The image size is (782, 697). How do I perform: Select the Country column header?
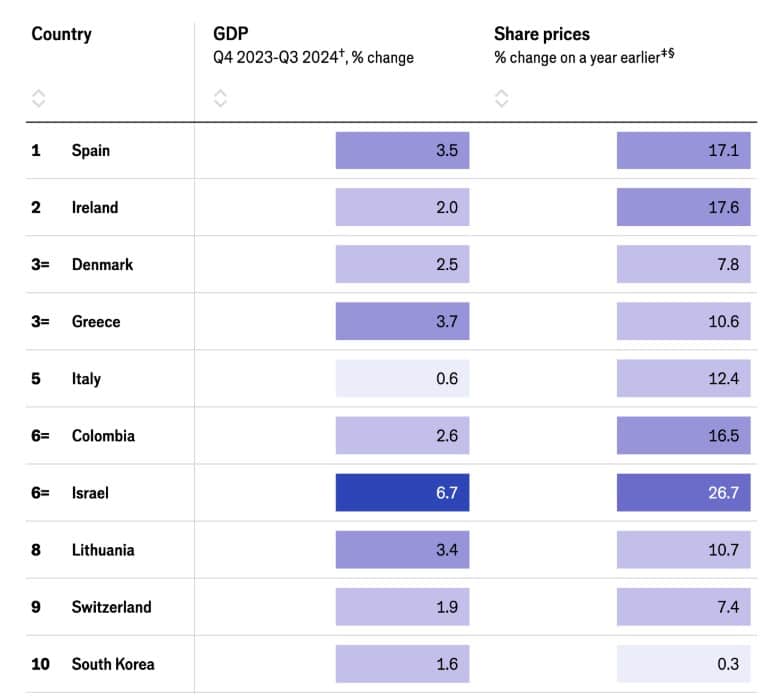tap(61, 34)
